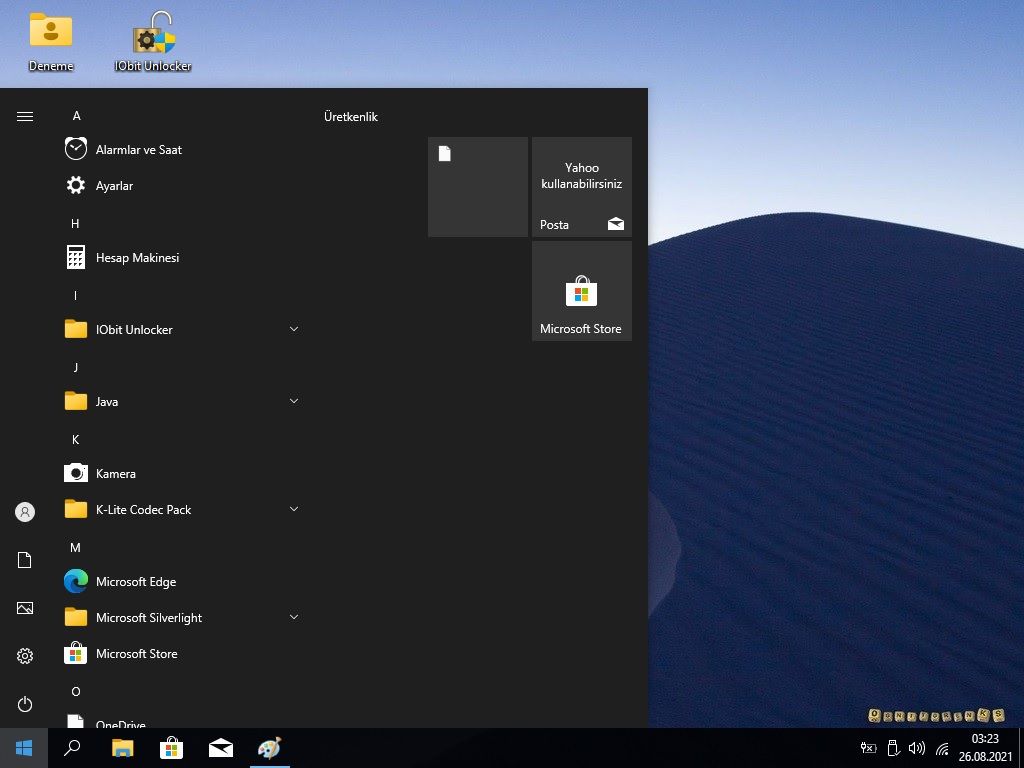Launch Microsoft Edge from app list

[183, 581]
